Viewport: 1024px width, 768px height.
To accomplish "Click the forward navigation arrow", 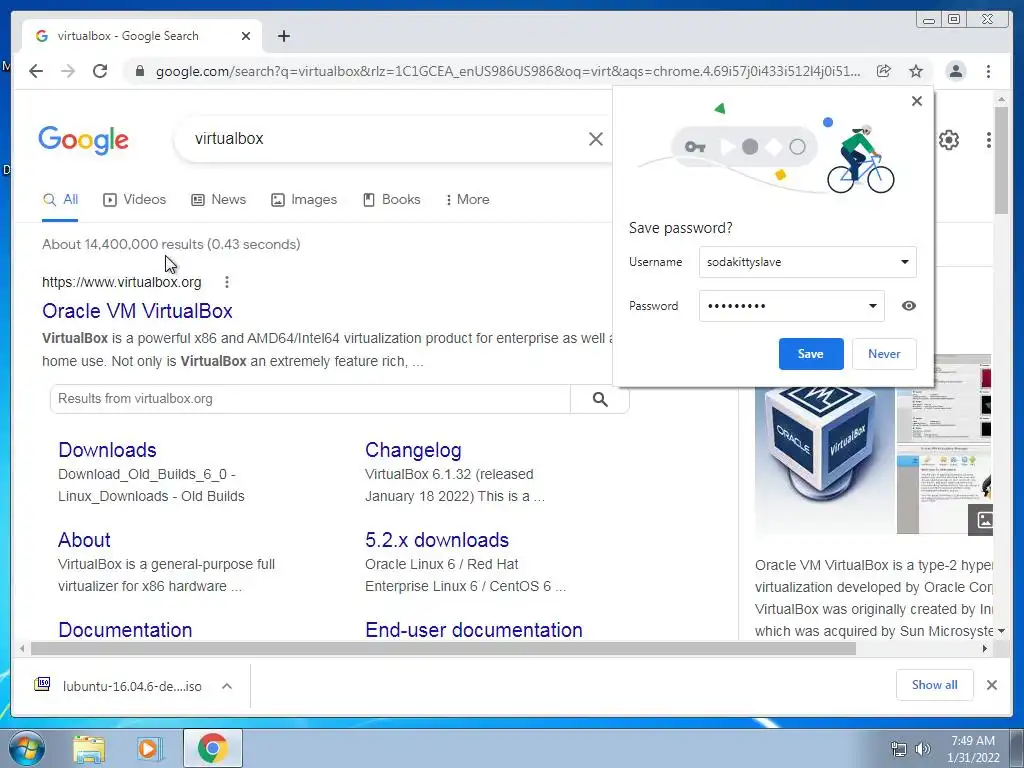I will coord(68,71).
